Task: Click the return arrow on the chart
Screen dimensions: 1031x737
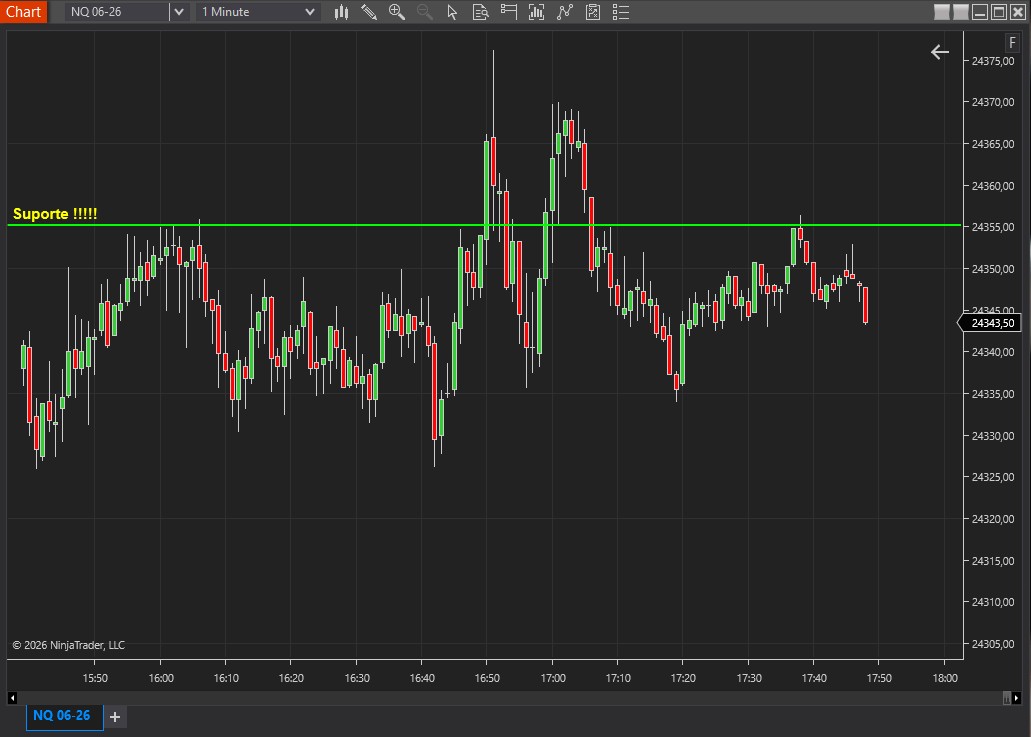Action: coord(939,52)
